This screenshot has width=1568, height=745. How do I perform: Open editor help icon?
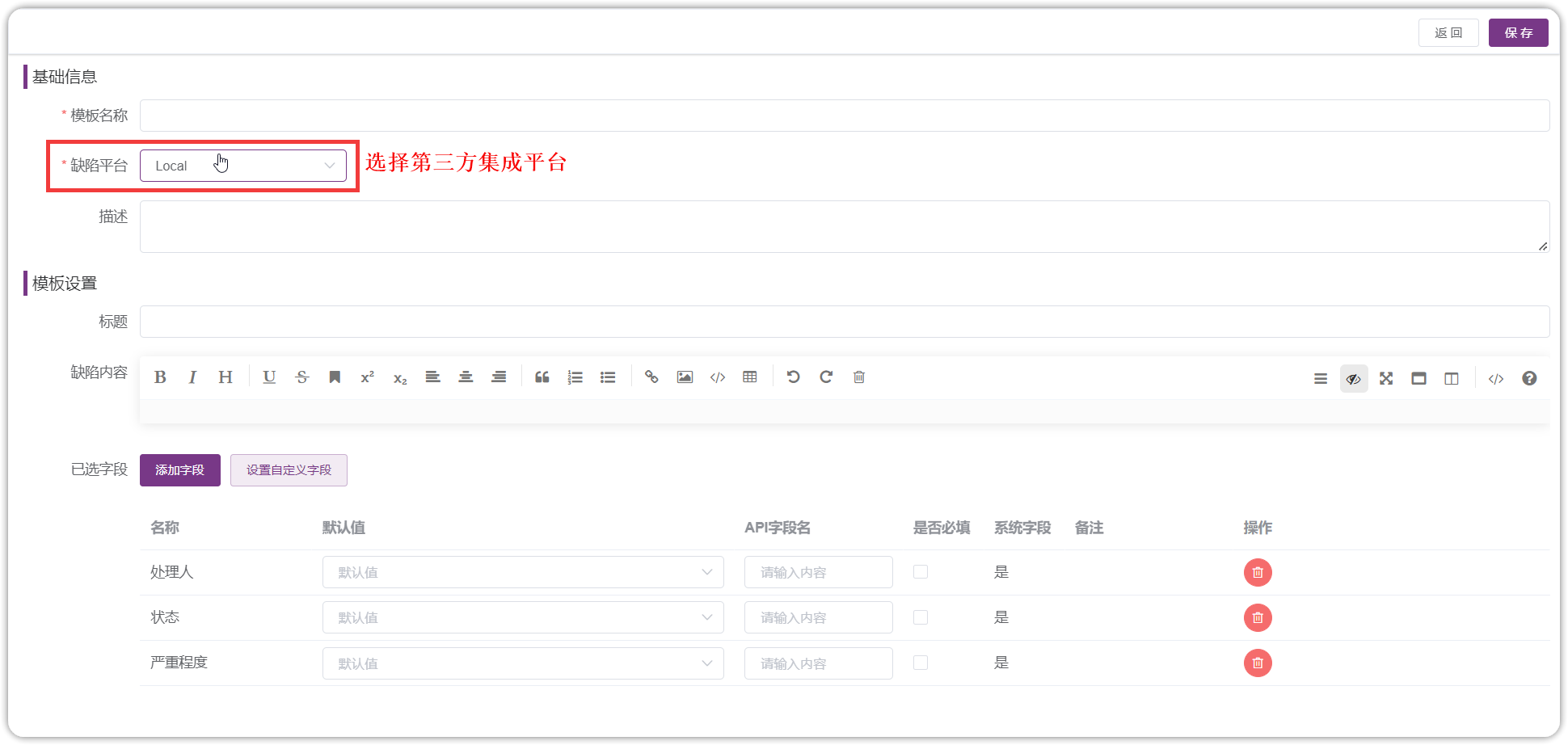click(1529, 378)
